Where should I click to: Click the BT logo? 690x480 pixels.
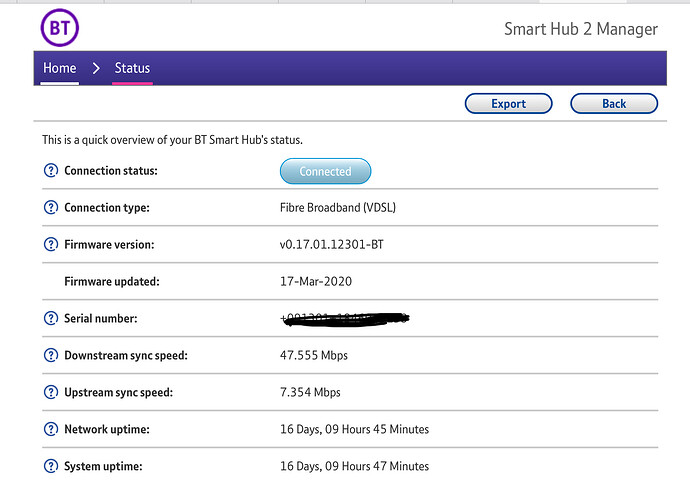click(x=59, y=28)
